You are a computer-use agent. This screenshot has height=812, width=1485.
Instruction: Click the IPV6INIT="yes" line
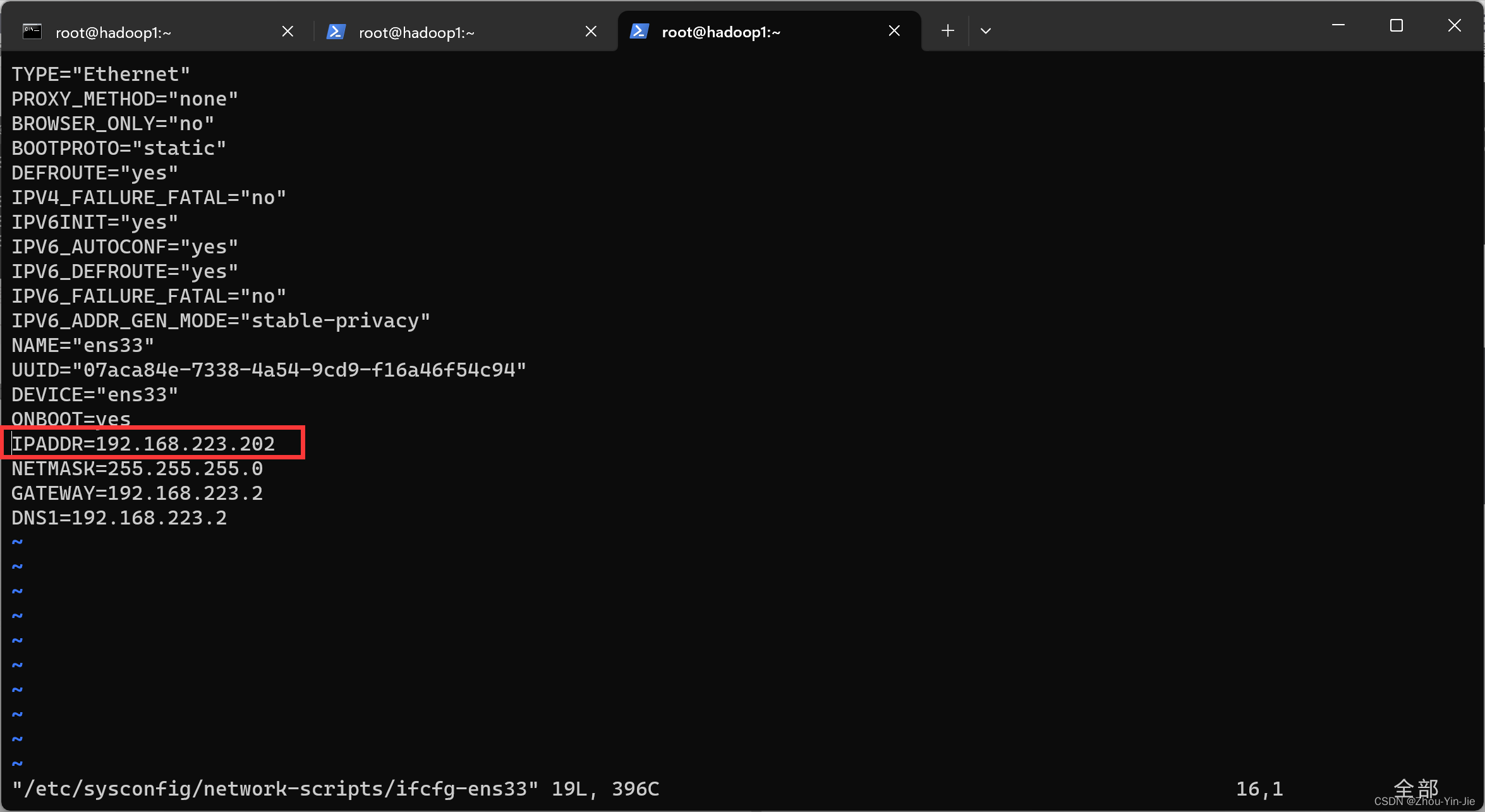click(95, 222)
